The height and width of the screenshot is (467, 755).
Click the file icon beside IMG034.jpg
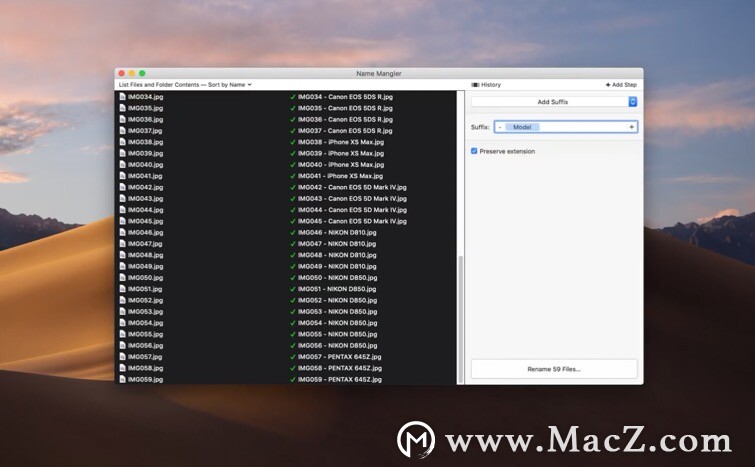[x=122, y=97]
